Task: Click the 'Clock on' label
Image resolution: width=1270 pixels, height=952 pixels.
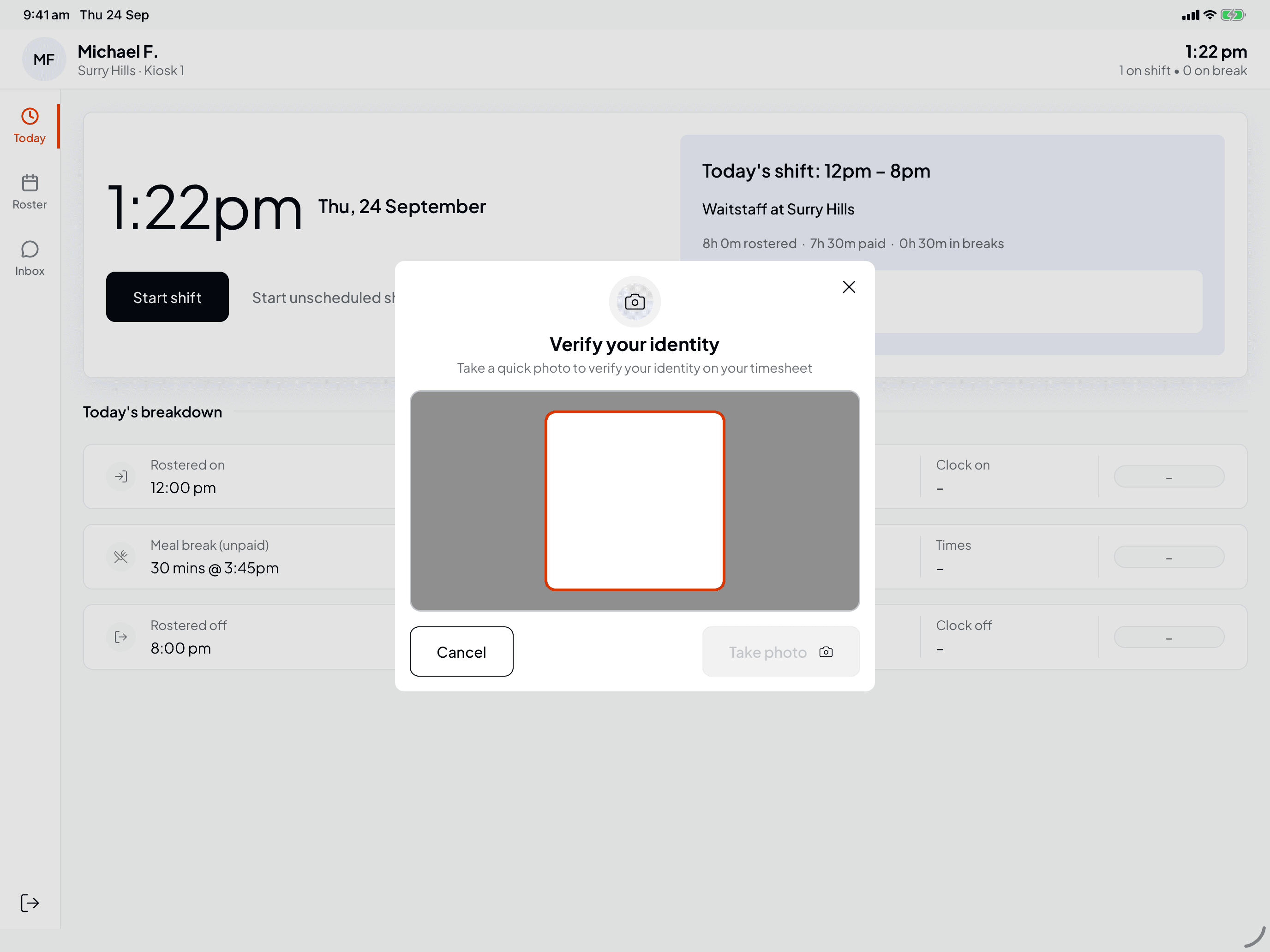Action: point(963,465)
